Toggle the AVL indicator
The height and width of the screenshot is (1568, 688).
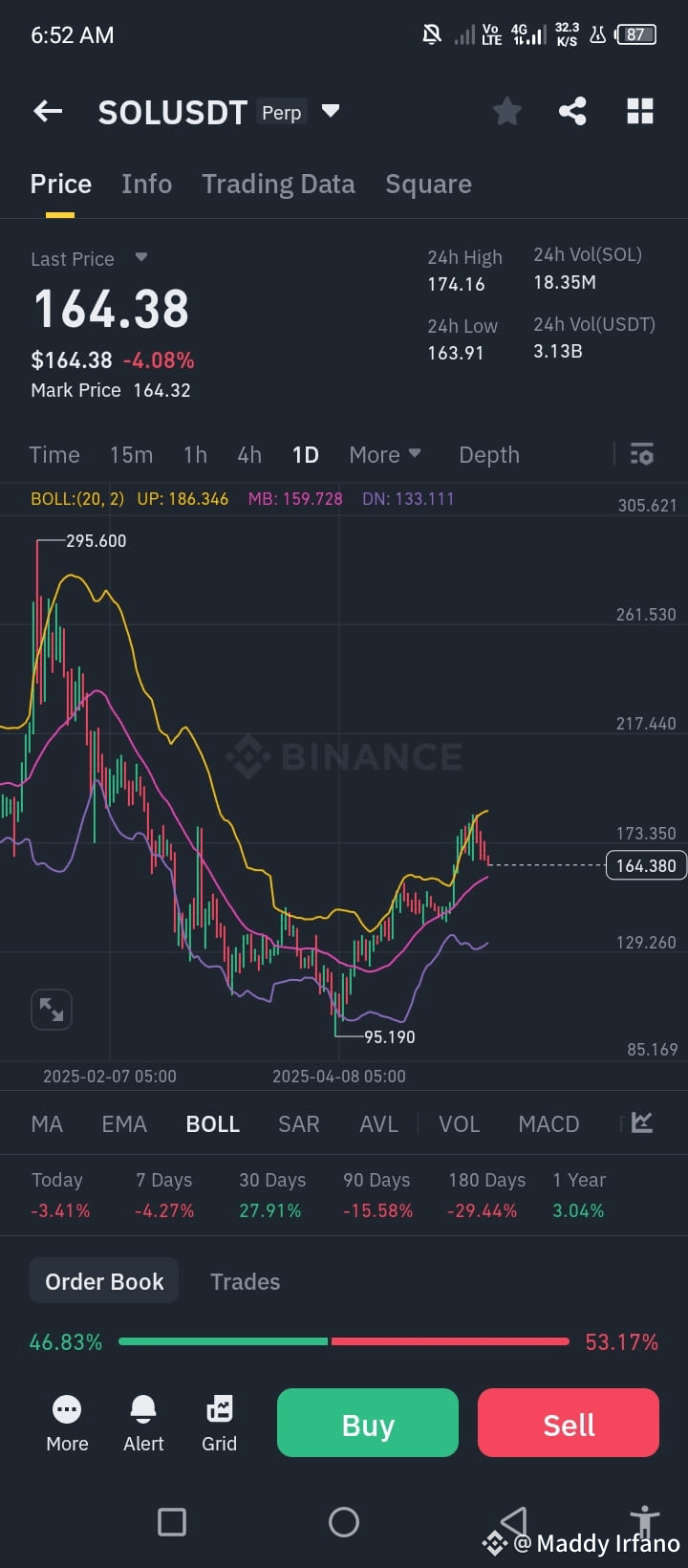point(378,1123)
